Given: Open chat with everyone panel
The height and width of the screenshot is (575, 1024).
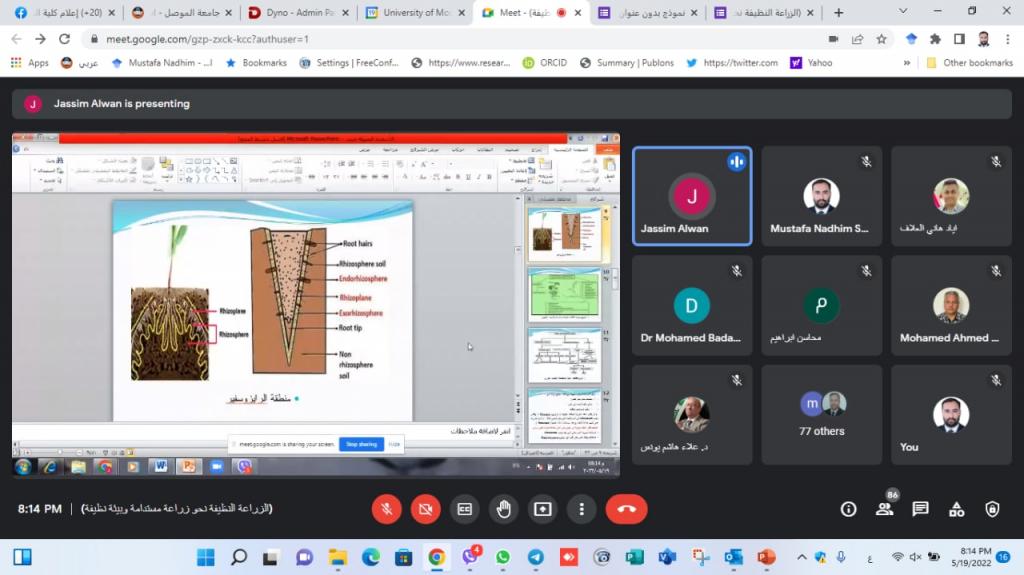Looking at the screenshot, I should pyautogui.click(x=920, y=509).
